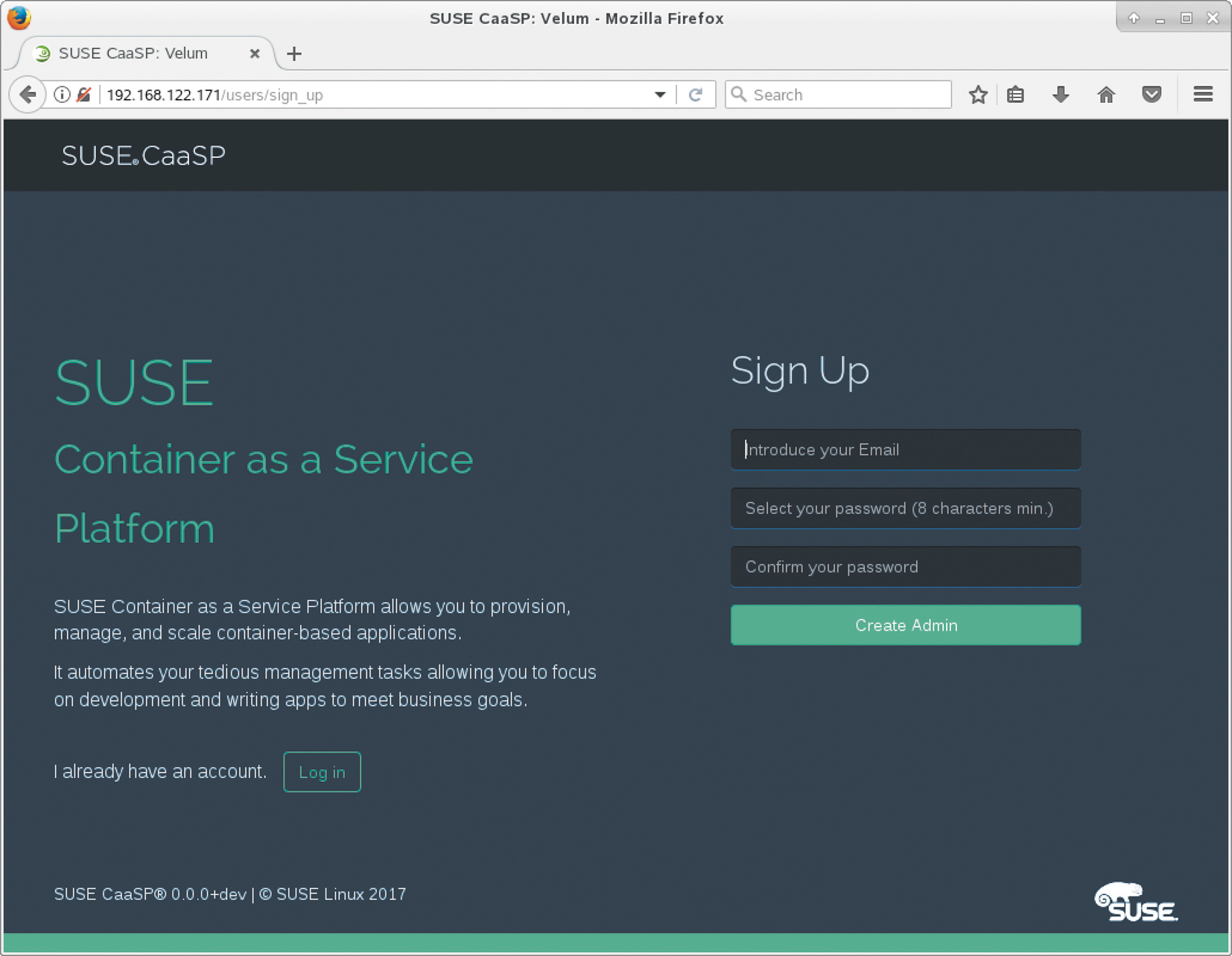Focus the Confirm your password field
The height and width of the screenshot is (956, 1232).
[x=906, y=567]
